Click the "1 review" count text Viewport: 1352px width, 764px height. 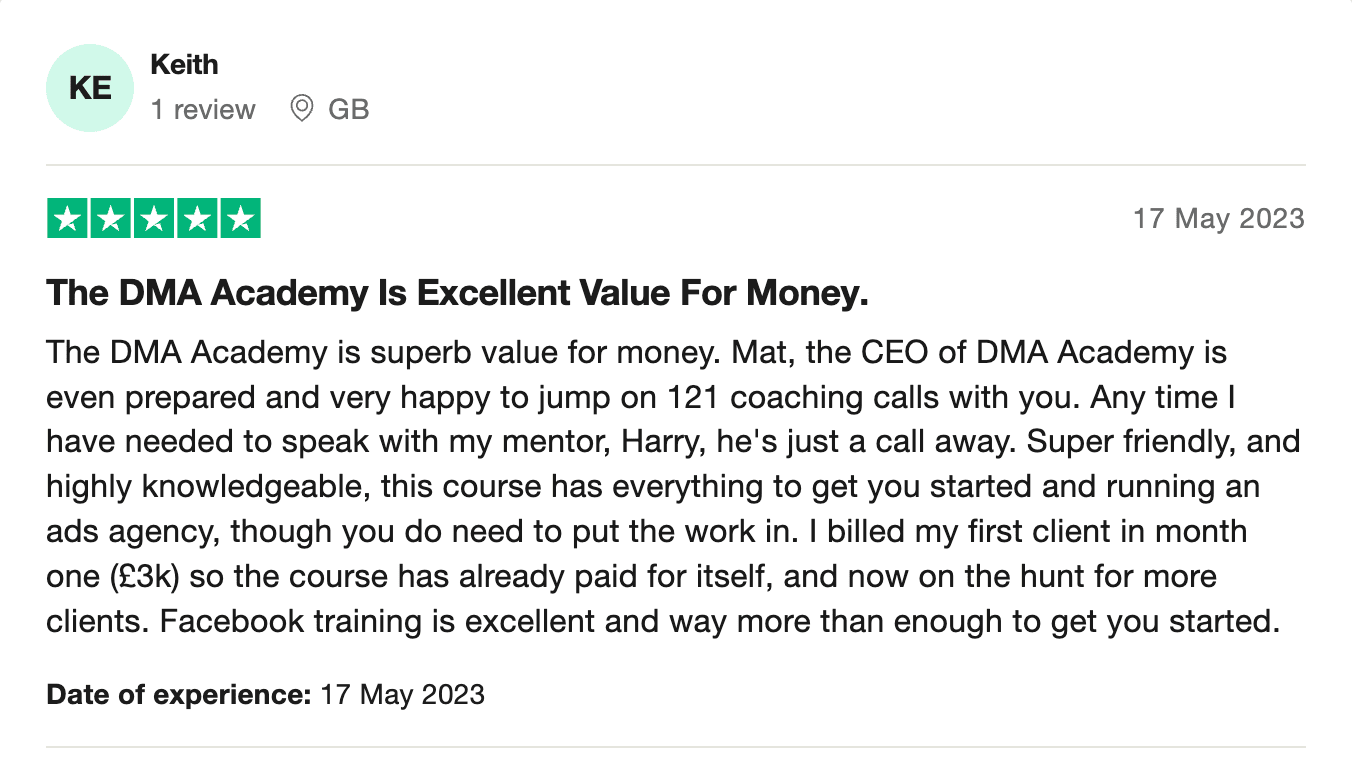point(203,109)
